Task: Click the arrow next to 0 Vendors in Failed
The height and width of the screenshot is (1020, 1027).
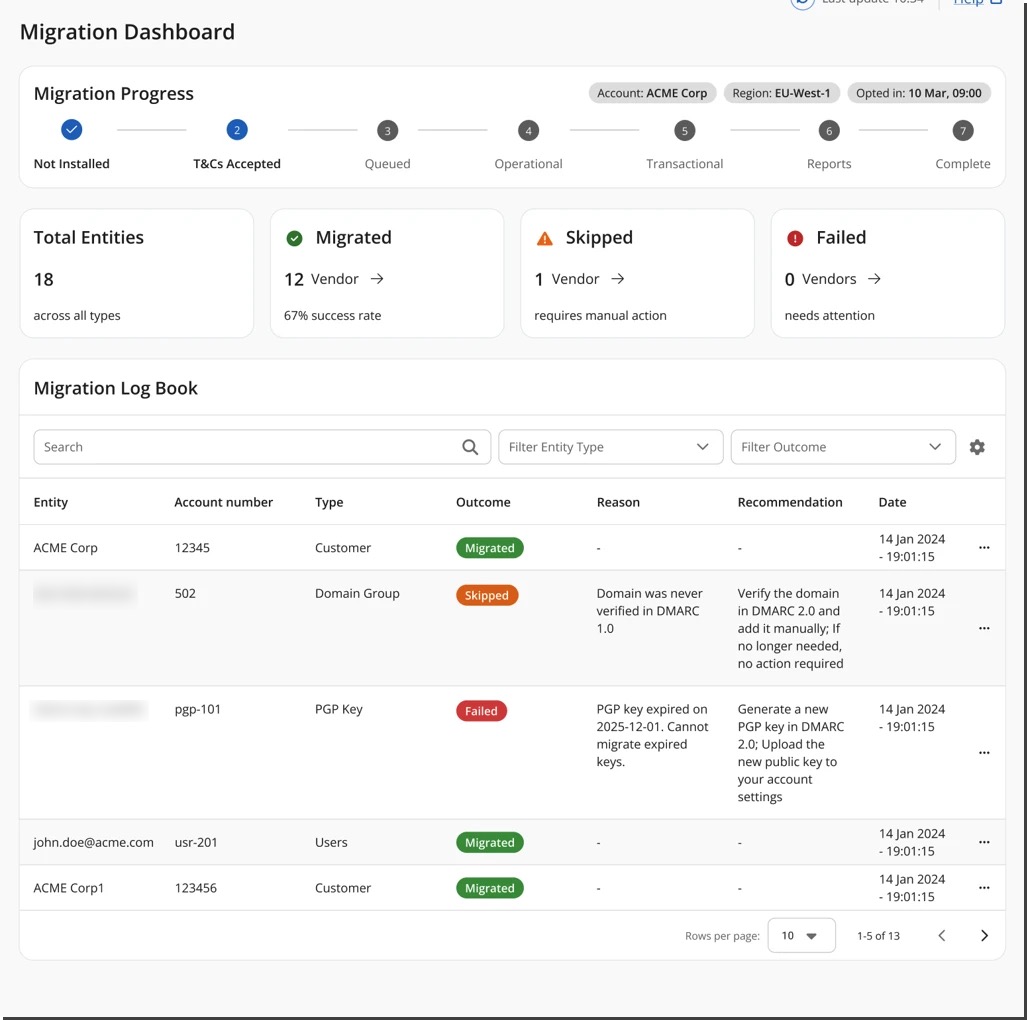Action: tap(874, 279)
